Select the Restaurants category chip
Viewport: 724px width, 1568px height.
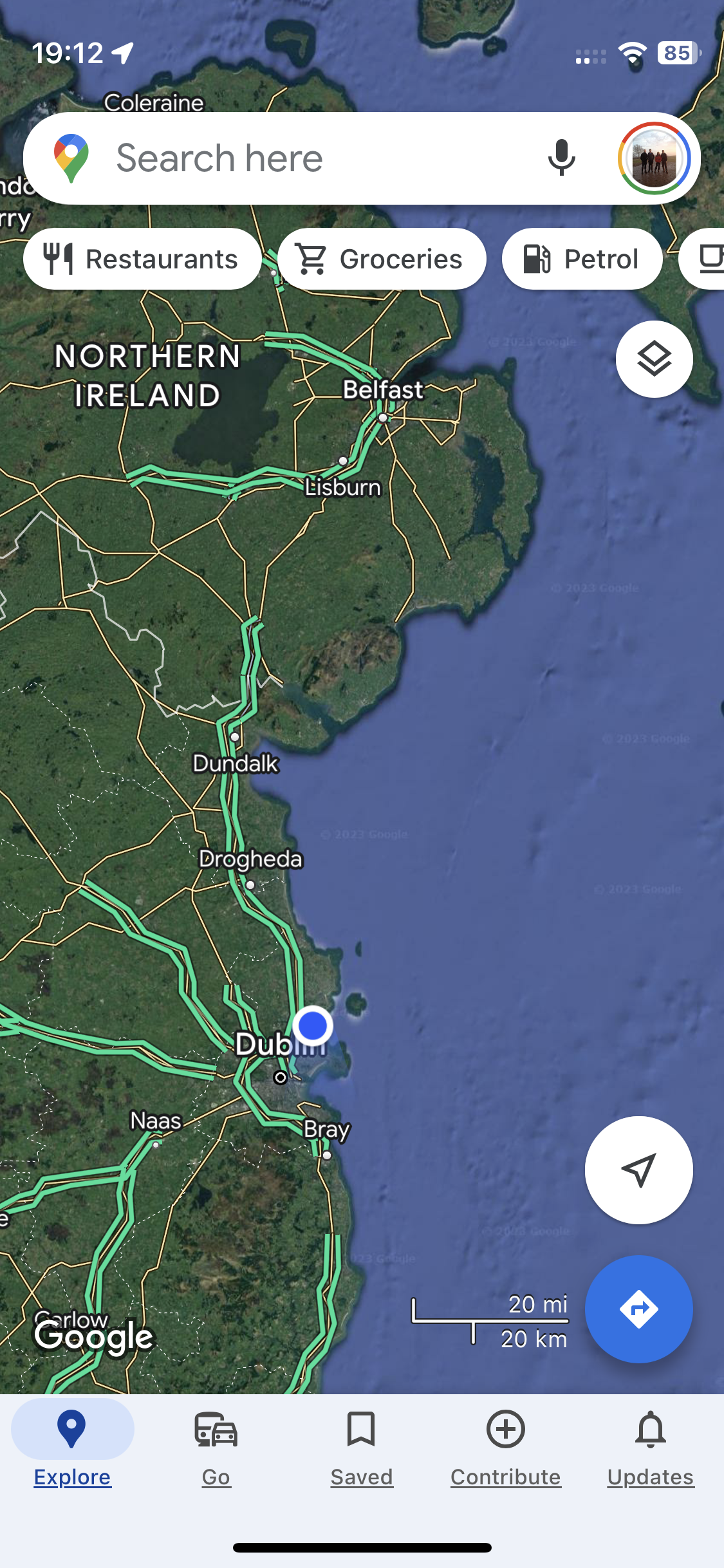point(142,259)
